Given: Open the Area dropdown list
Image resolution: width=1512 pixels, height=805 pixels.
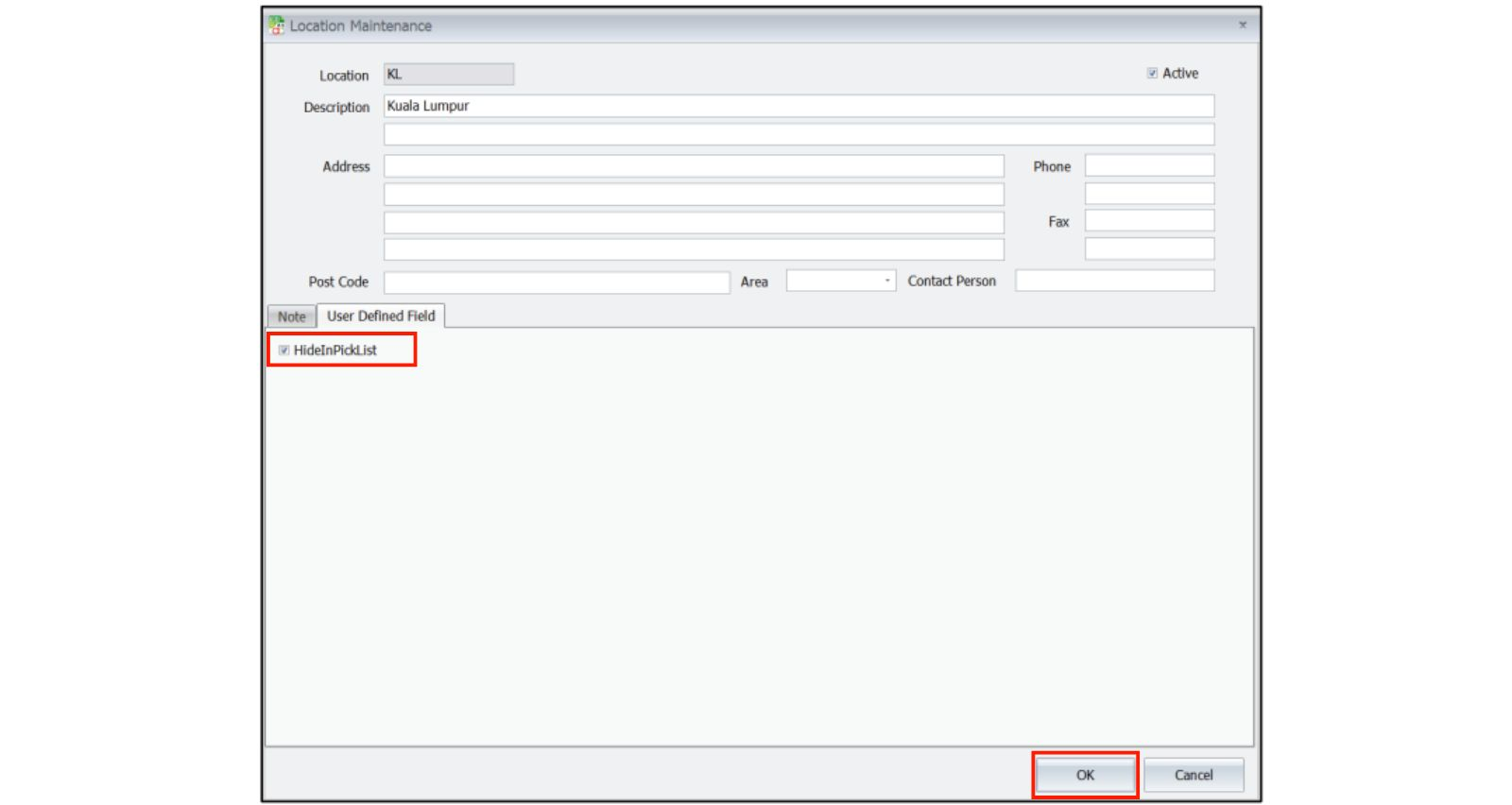Looking at the screenshot, I should point(886,281).
